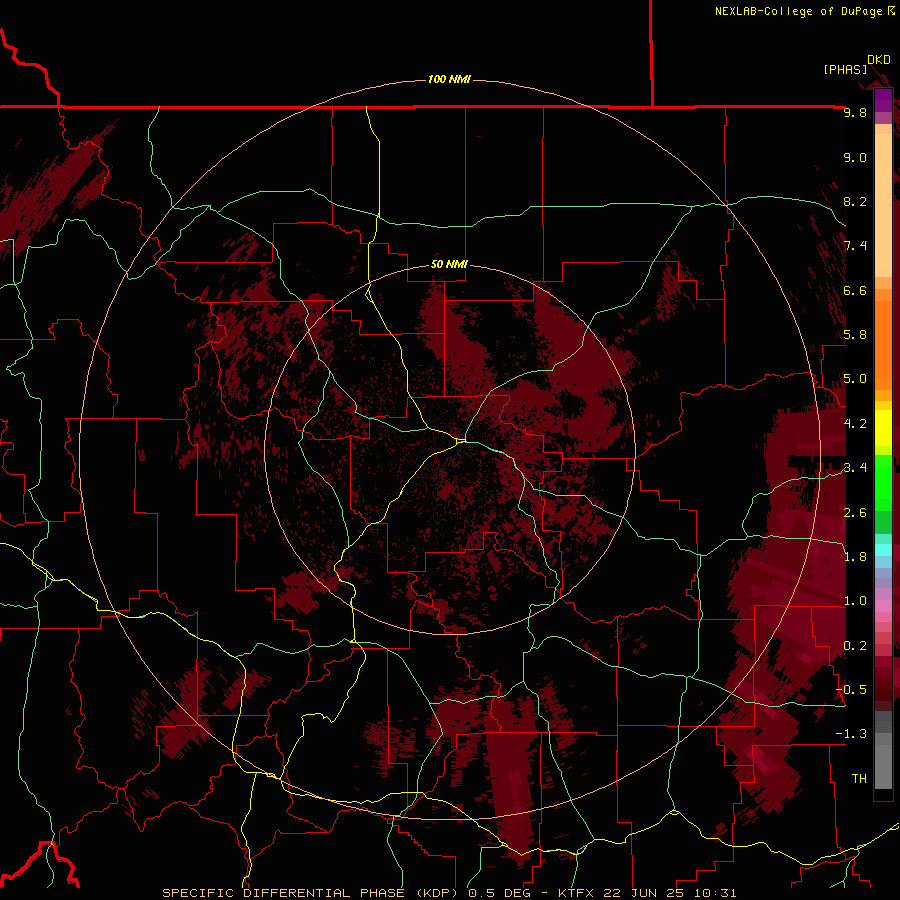
Task: Click the [PHAS] legend label
Action: [845, 70]
